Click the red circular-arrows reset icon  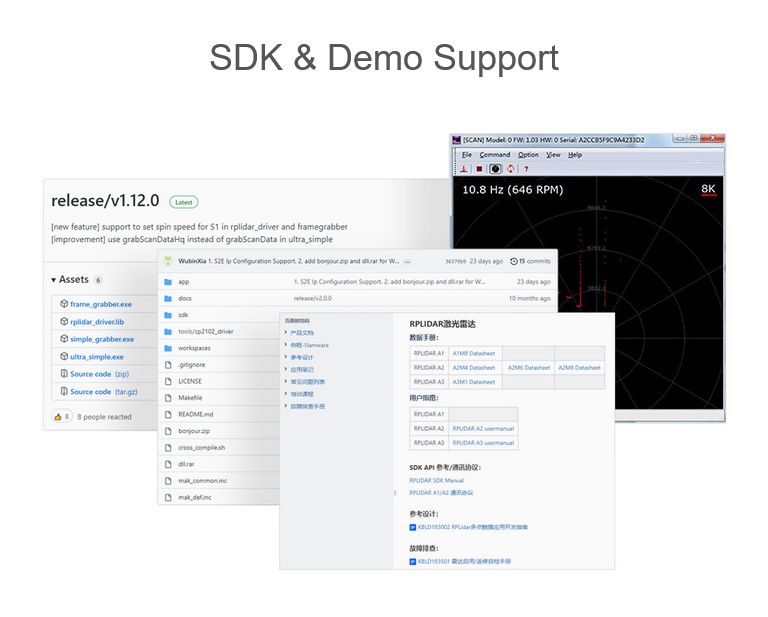click(511, 169)
